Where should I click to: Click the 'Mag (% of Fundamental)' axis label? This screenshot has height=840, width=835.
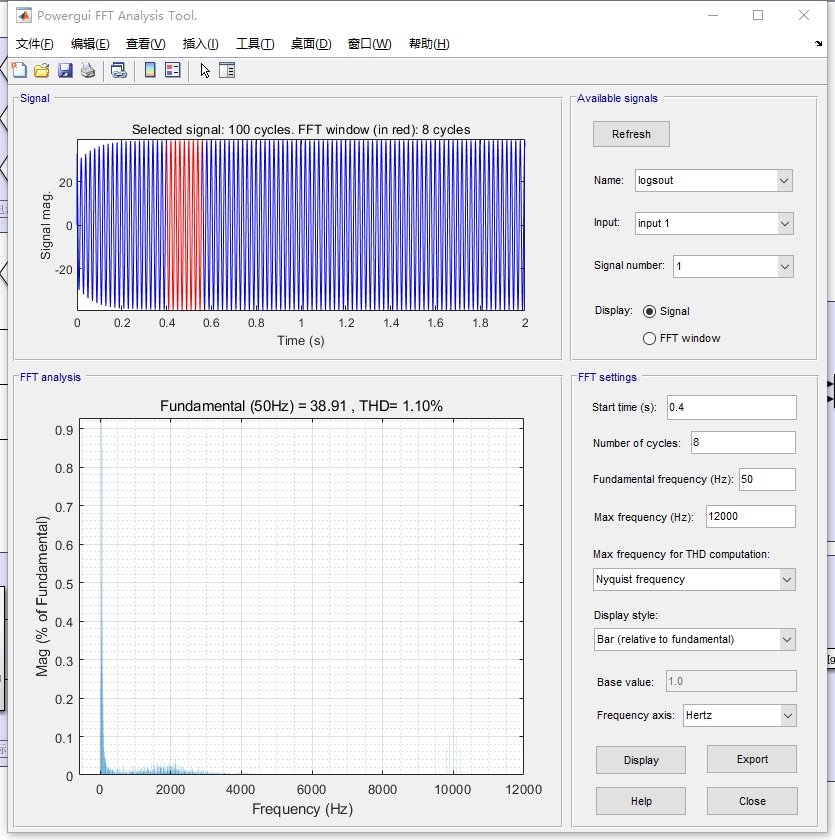coord(42,596)
